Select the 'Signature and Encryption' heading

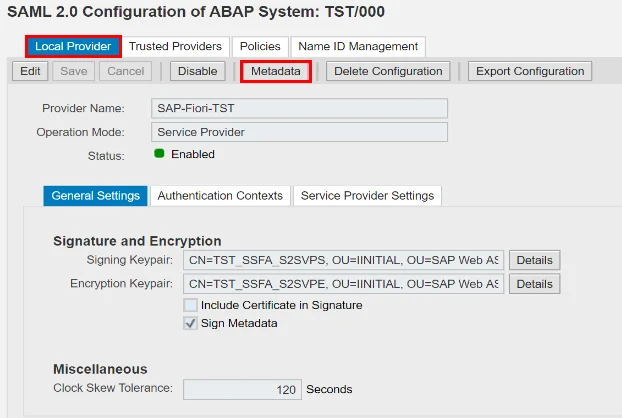click(137, 241)
